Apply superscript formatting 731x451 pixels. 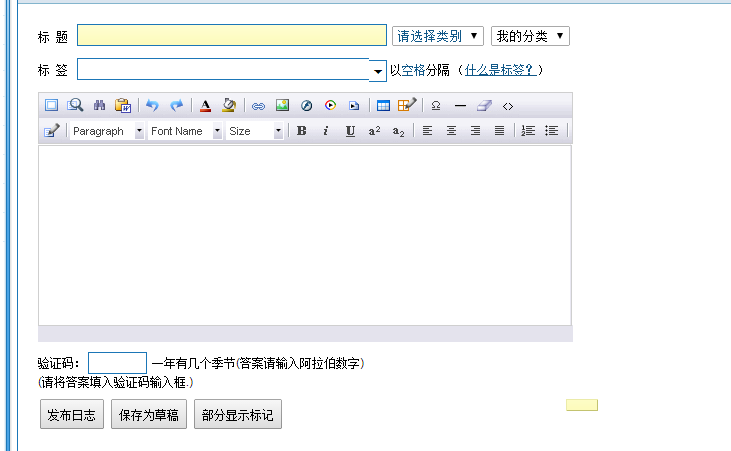(374, 131)
